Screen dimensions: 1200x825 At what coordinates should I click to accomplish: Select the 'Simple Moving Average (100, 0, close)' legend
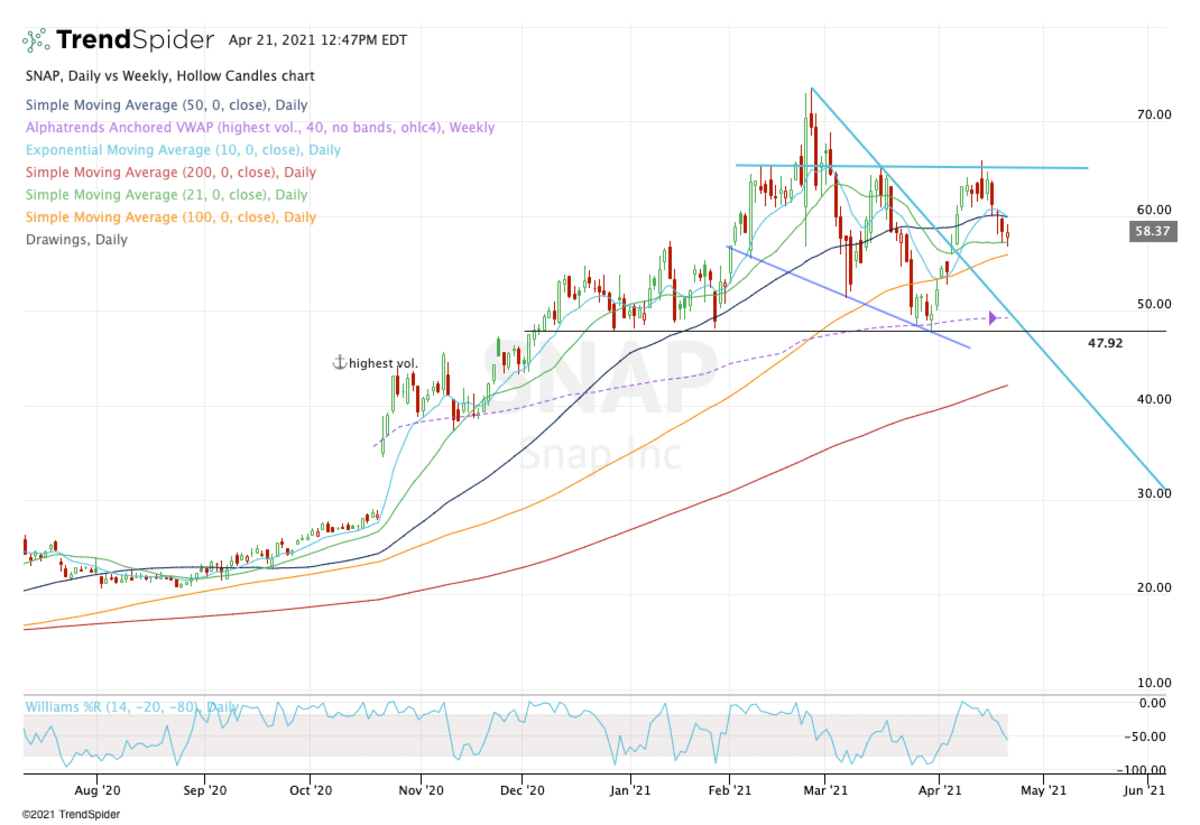coord(170,217)
